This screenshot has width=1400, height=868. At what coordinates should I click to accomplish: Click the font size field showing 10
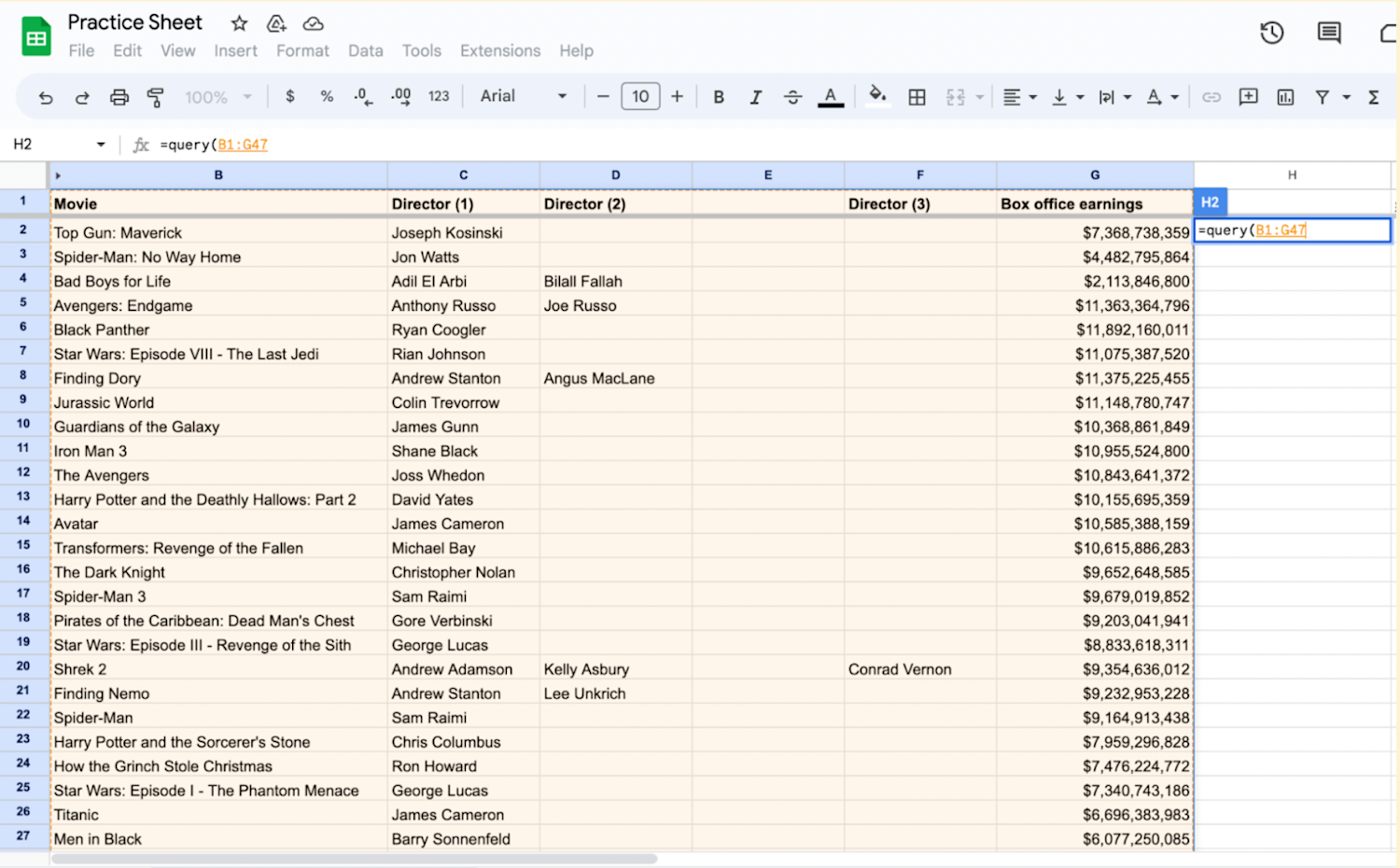point(640,96)
